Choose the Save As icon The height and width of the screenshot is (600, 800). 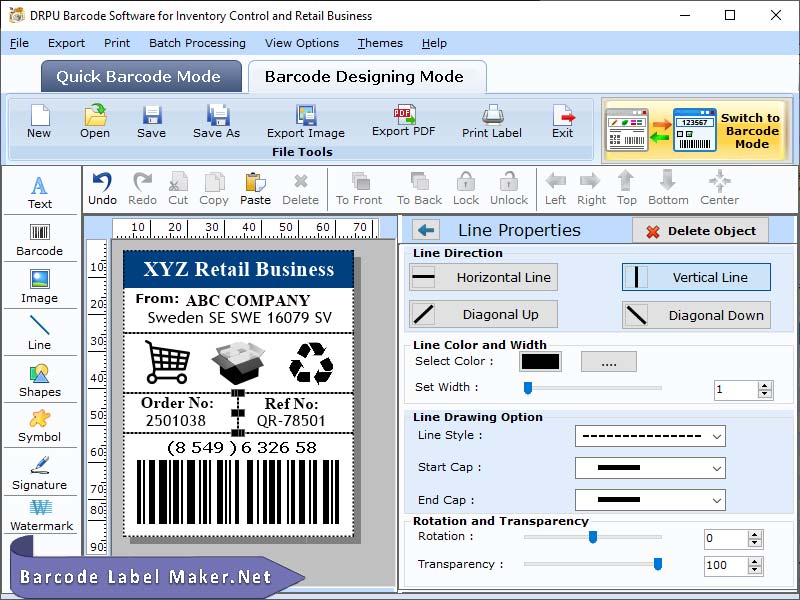tap(217, 121)
